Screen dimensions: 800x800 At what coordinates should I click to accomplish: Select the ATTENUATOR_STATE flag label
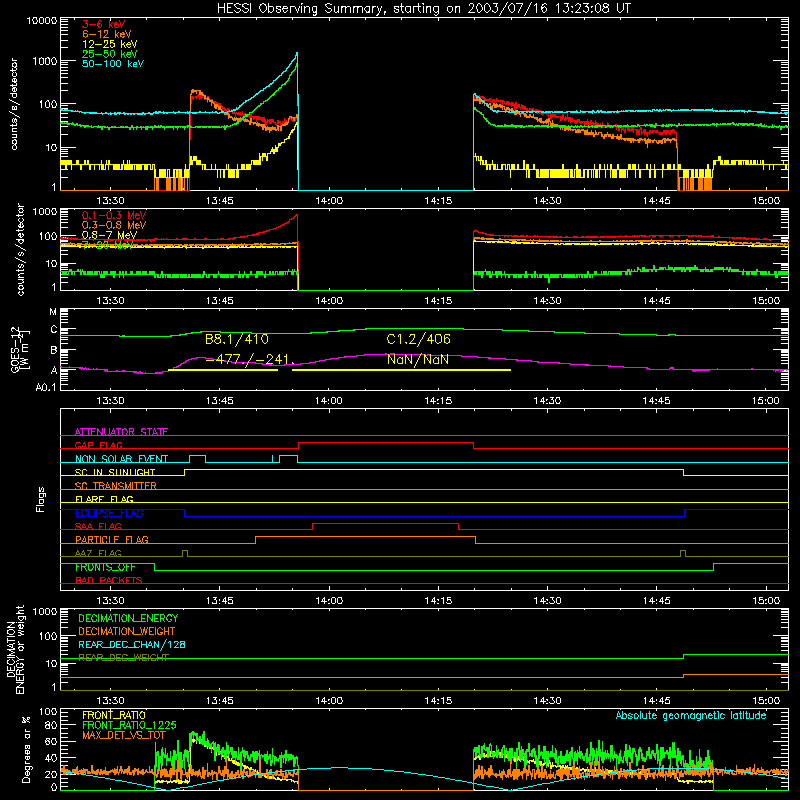pyautogui.click(x=121, y=432)
